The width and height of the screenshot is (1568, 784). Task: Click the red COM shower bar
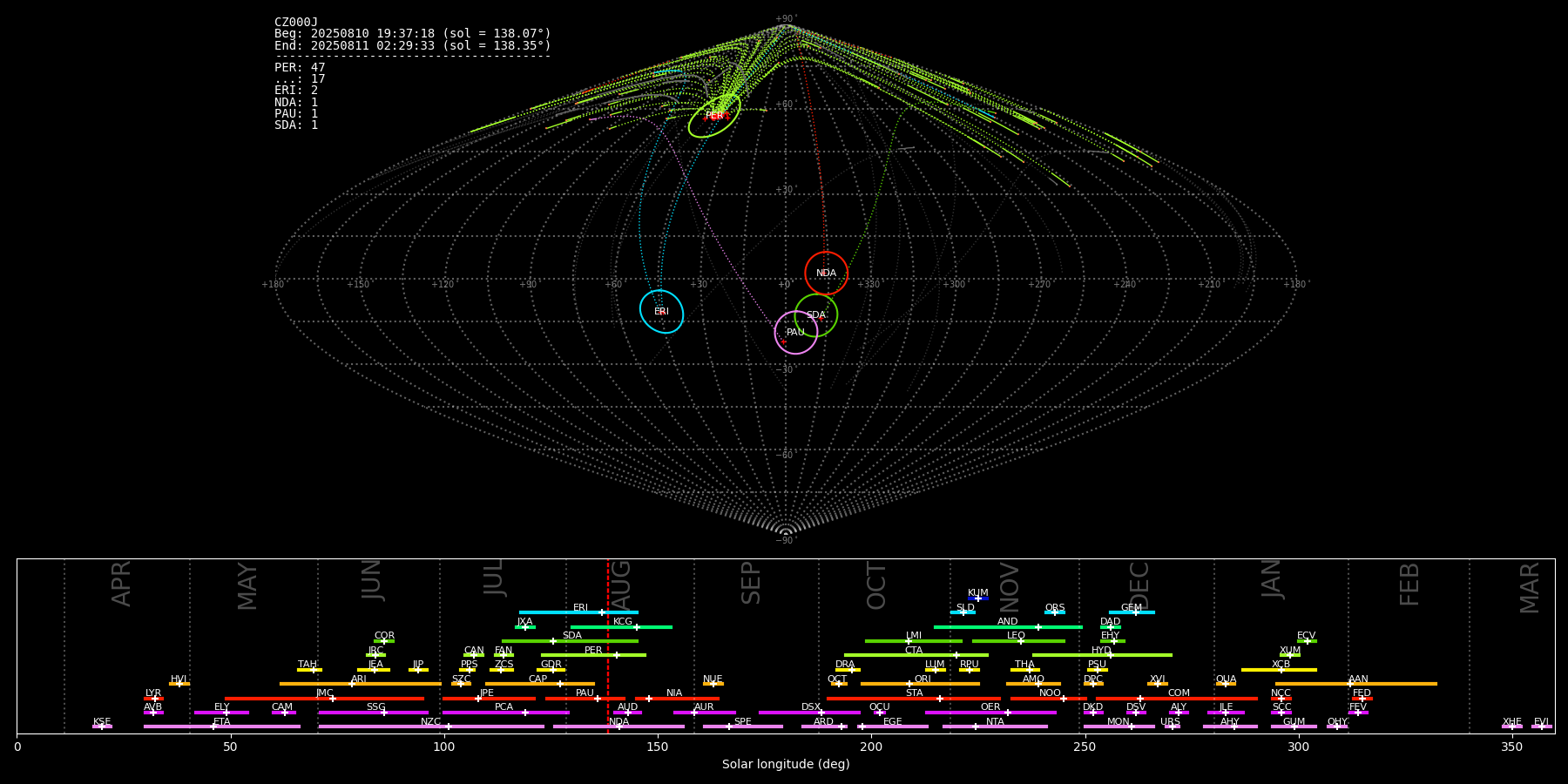(x=1176, y=698)
